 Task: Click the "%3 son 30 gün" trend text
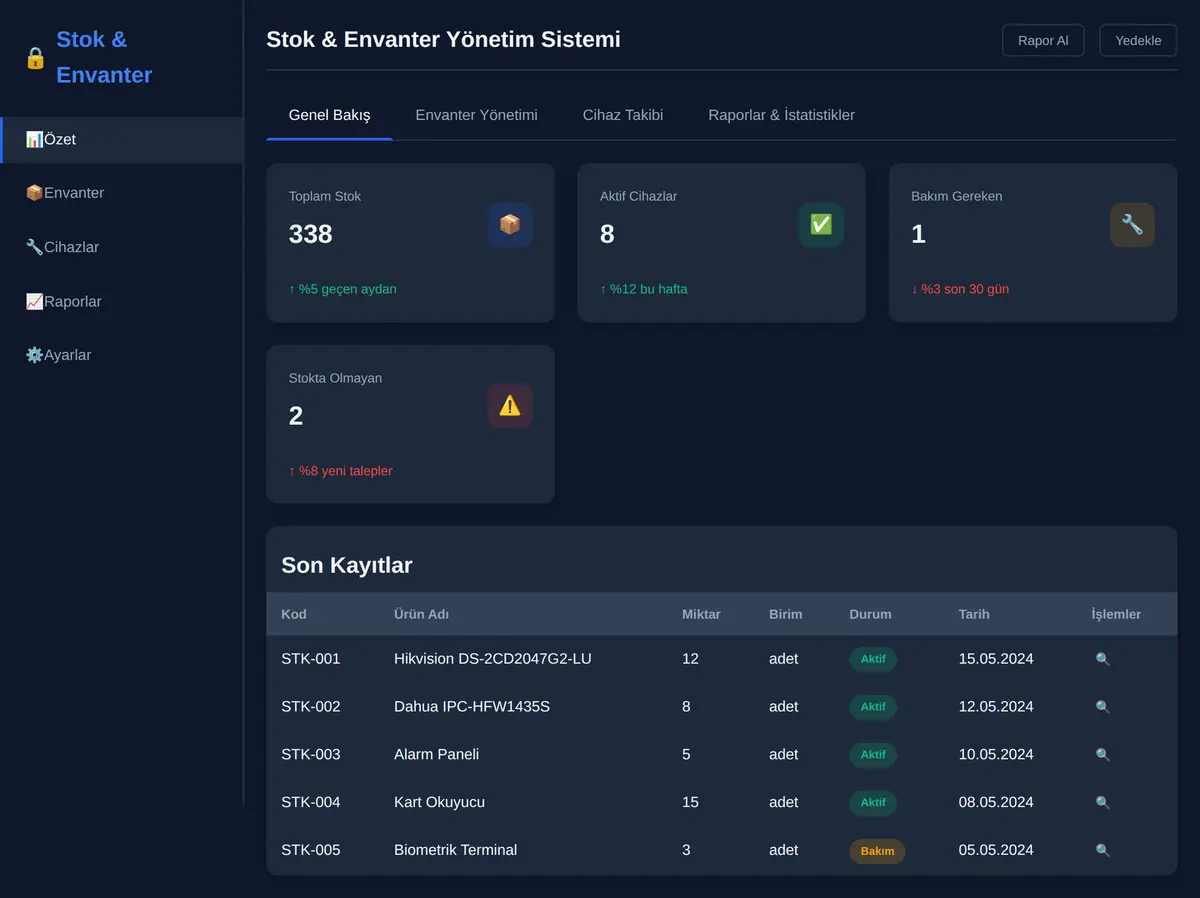(x=960, y=289)
